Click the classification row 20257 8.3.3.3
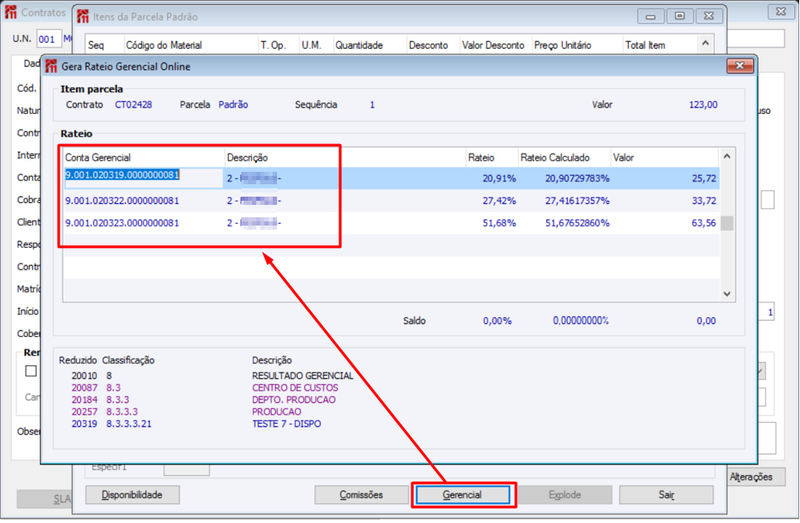Screen dimensions: 800x523 click(186, 412)
